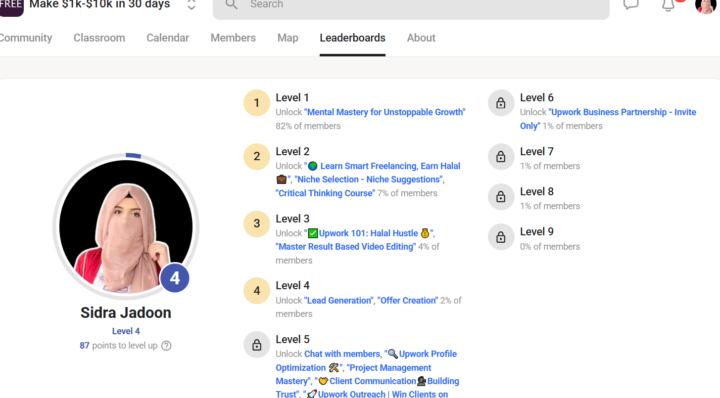Open "Upwork 101: Halal Hustle" link
The width and height of the screenshot is (720, 398).
(369, 233)
